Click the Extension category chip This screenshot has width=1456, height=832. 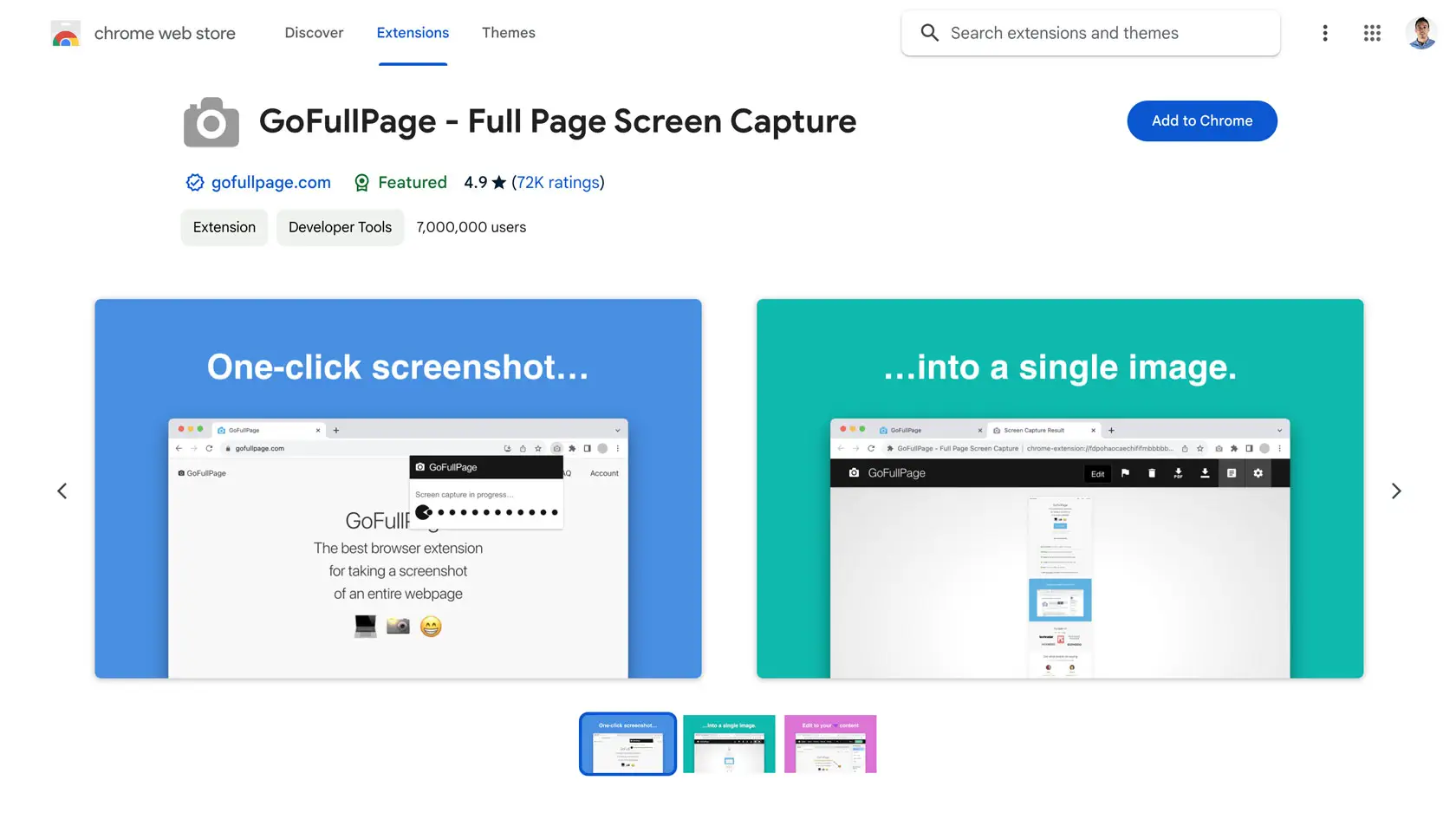click(x=224, y=227)
